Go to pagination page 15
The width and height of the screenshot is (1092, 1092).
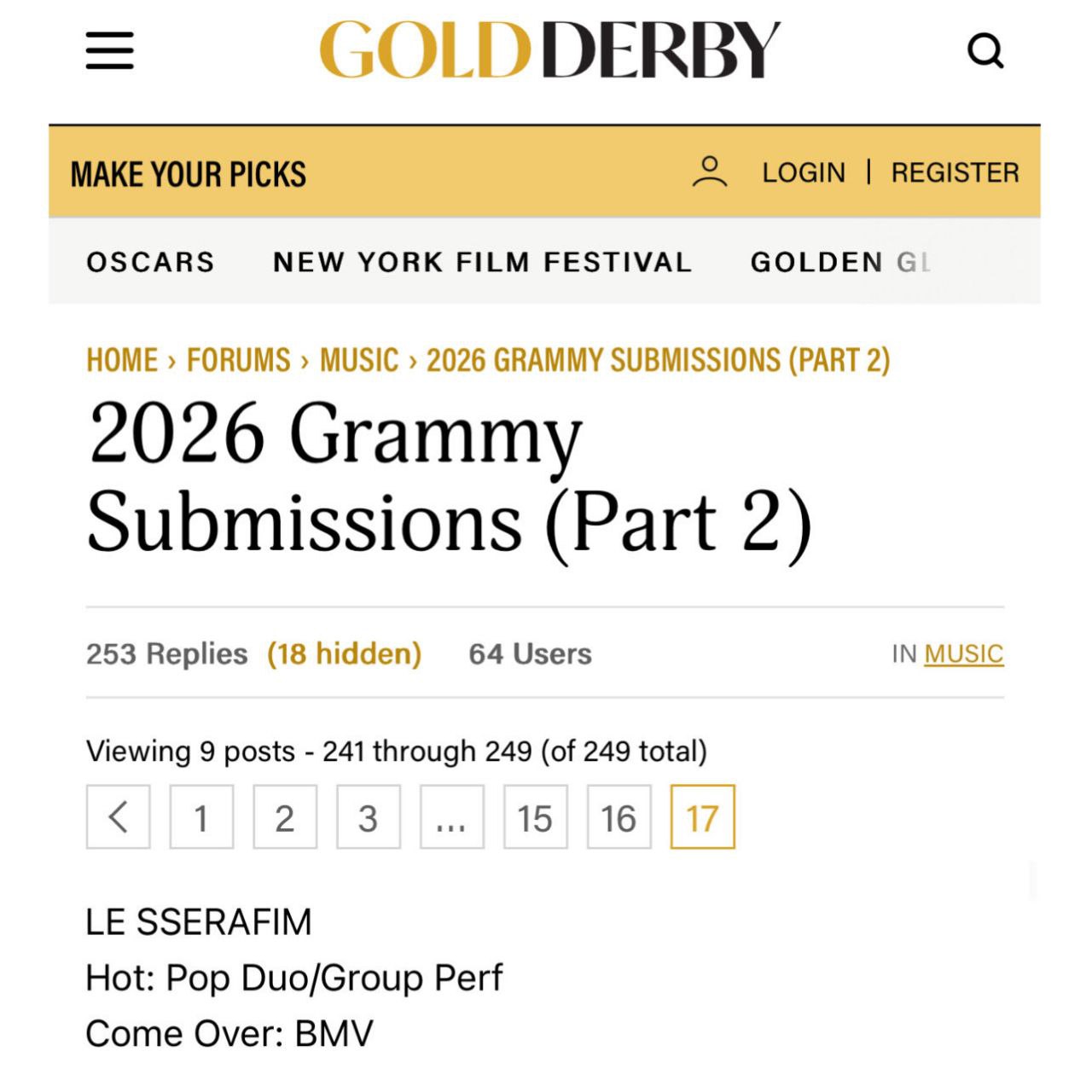point(535,817)
